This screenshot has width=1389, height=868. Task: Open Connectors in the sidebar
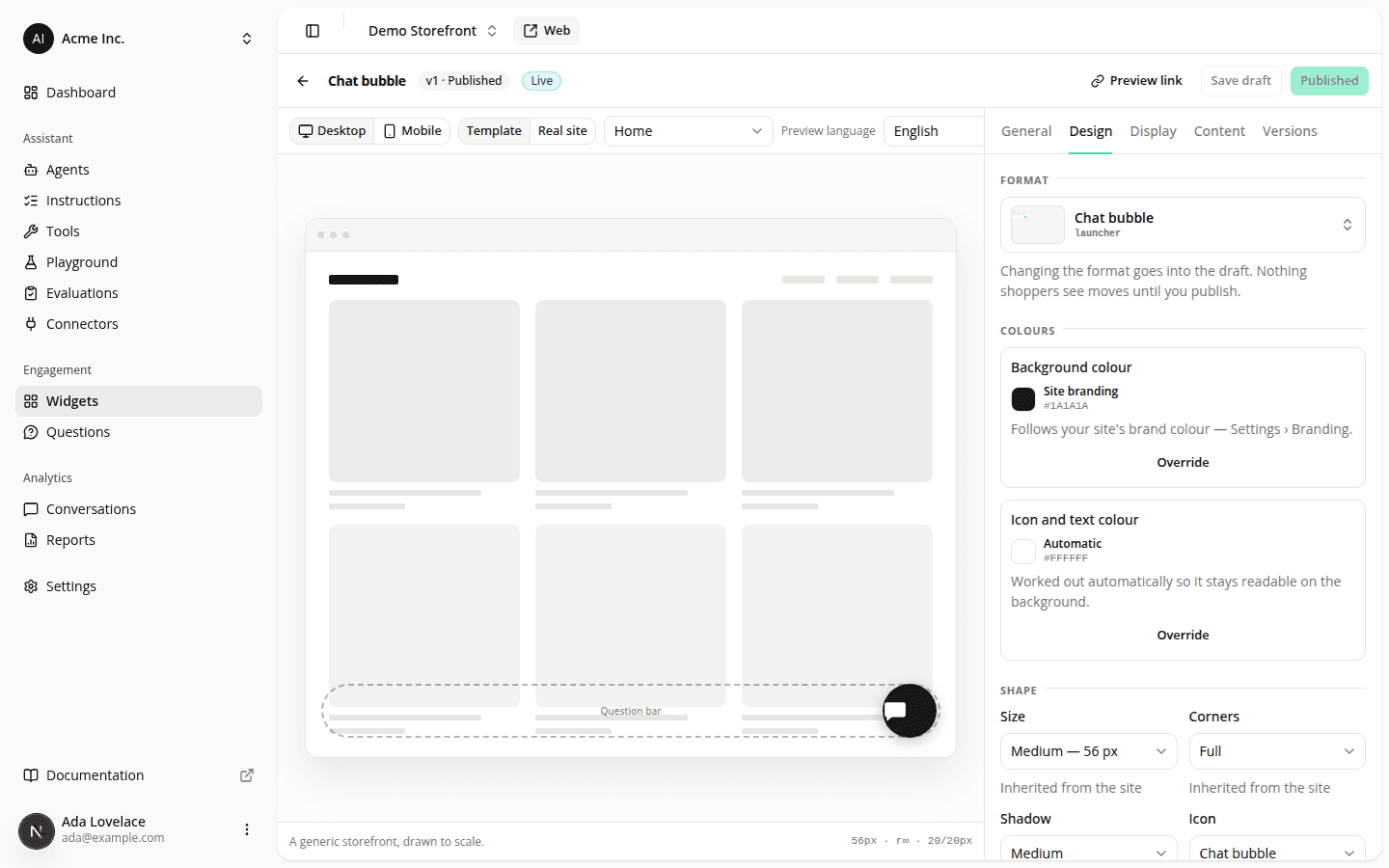[x=139, y=324]
